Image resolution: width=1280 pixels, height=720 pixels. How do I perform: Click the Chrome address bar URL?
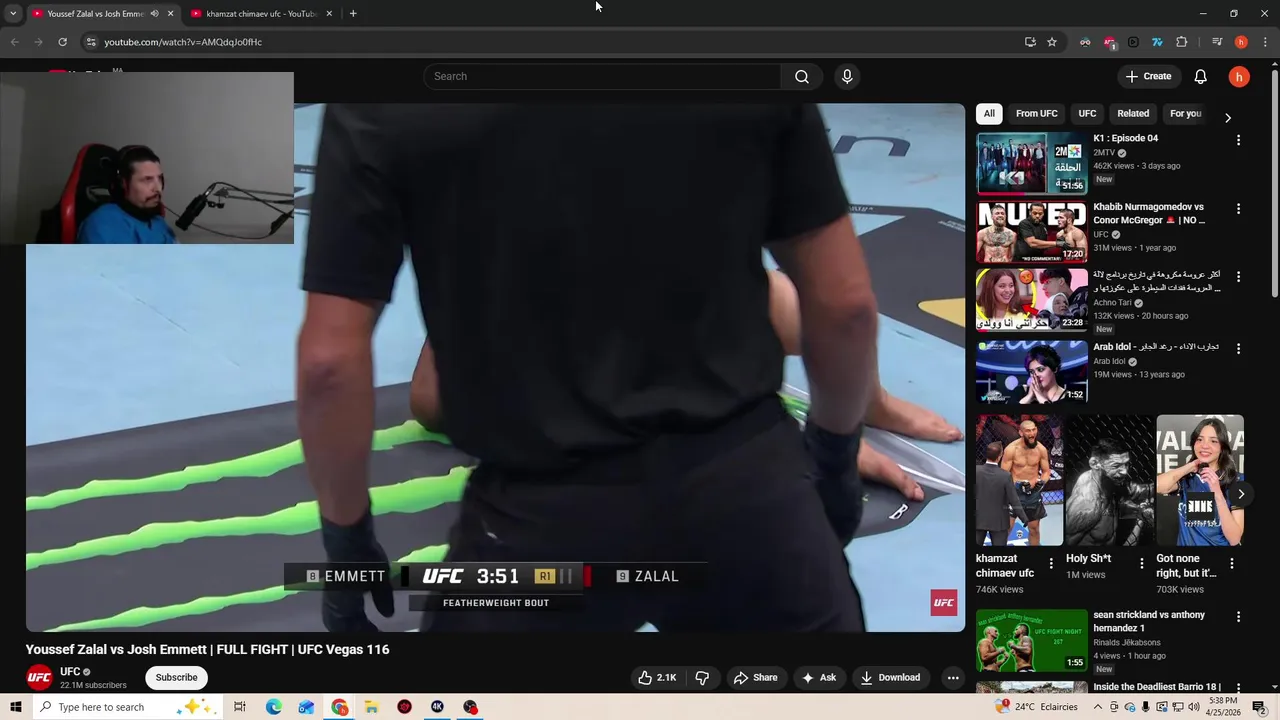coord(183,42)
